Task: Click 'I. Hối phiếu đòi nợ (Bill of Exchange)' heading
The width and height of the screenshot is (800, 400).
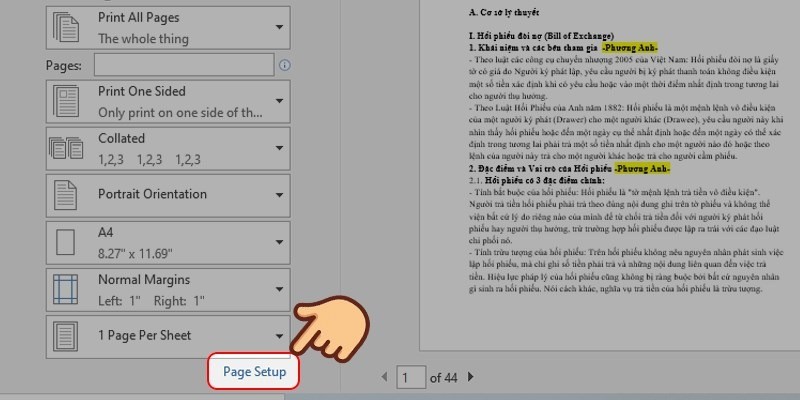Action: [x=541, y=36]
